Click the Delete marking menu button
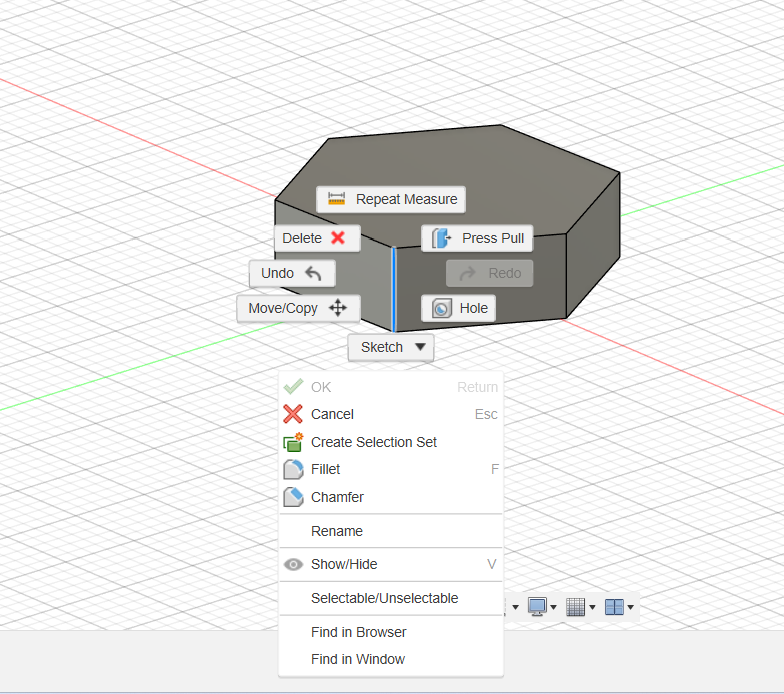784x694 pixels. [x=317, y=238]
